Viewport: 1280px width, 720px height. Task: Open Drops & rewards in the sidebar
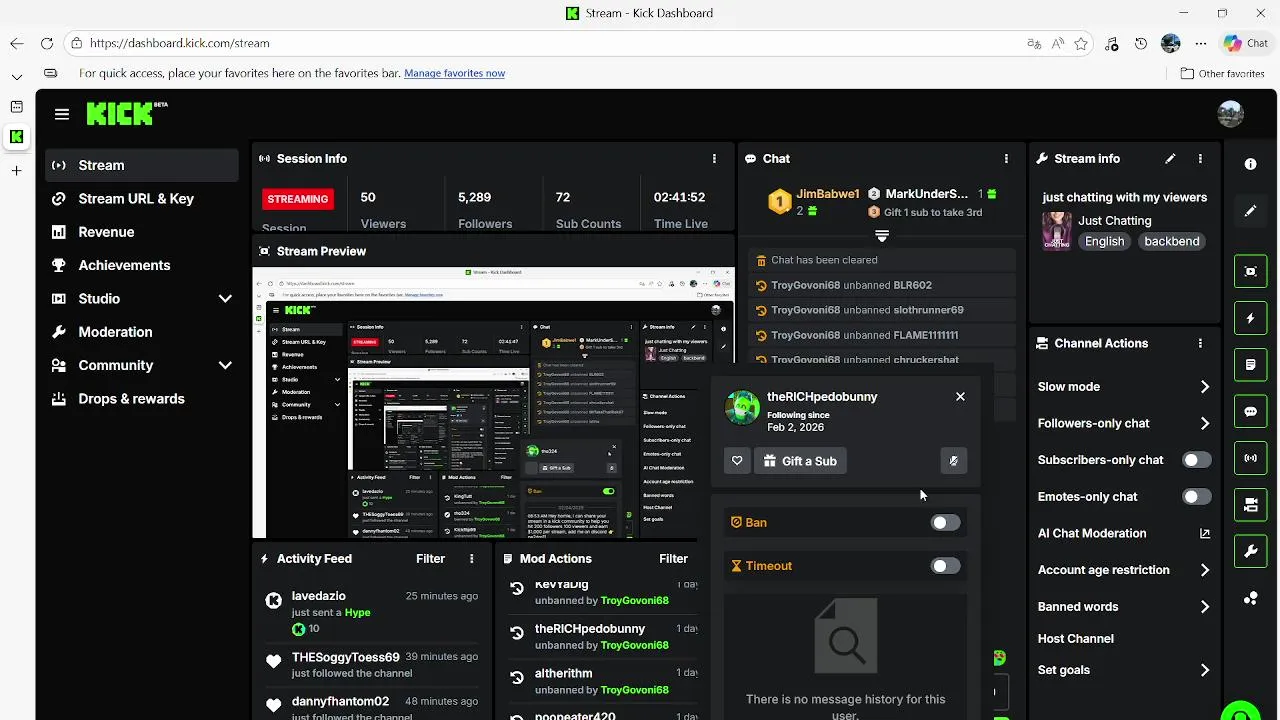141,399
